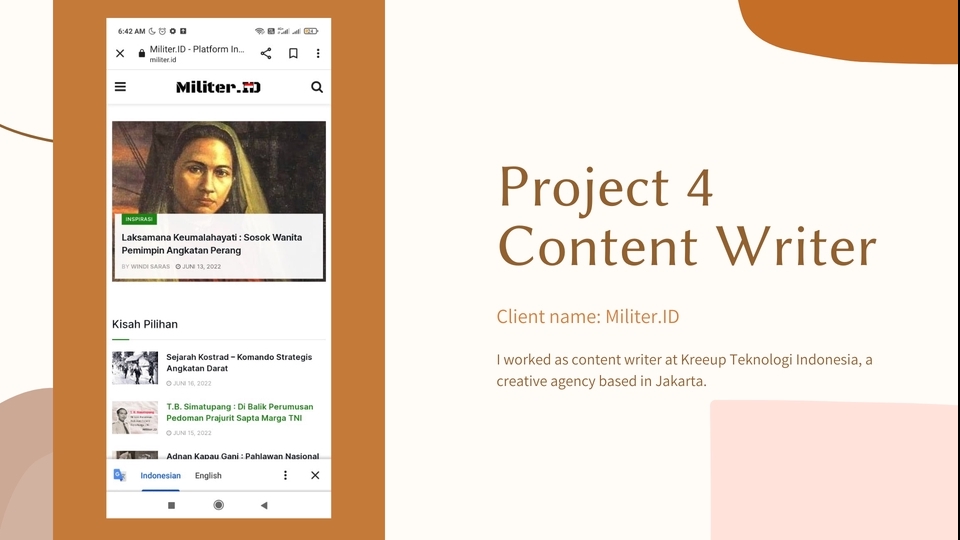
Task: Open the INSPIRASI category tag
Action: tap(139, 219)
